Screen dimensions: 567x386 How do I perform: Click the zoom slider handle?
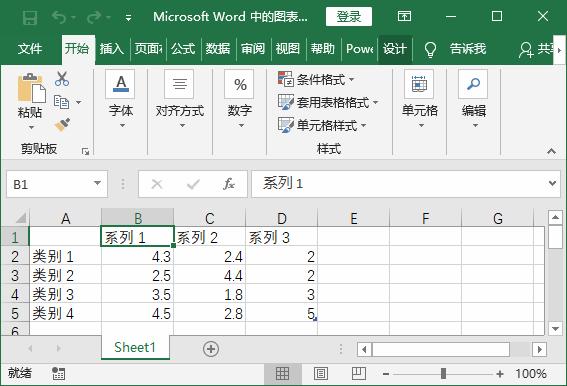click(443, 374)
